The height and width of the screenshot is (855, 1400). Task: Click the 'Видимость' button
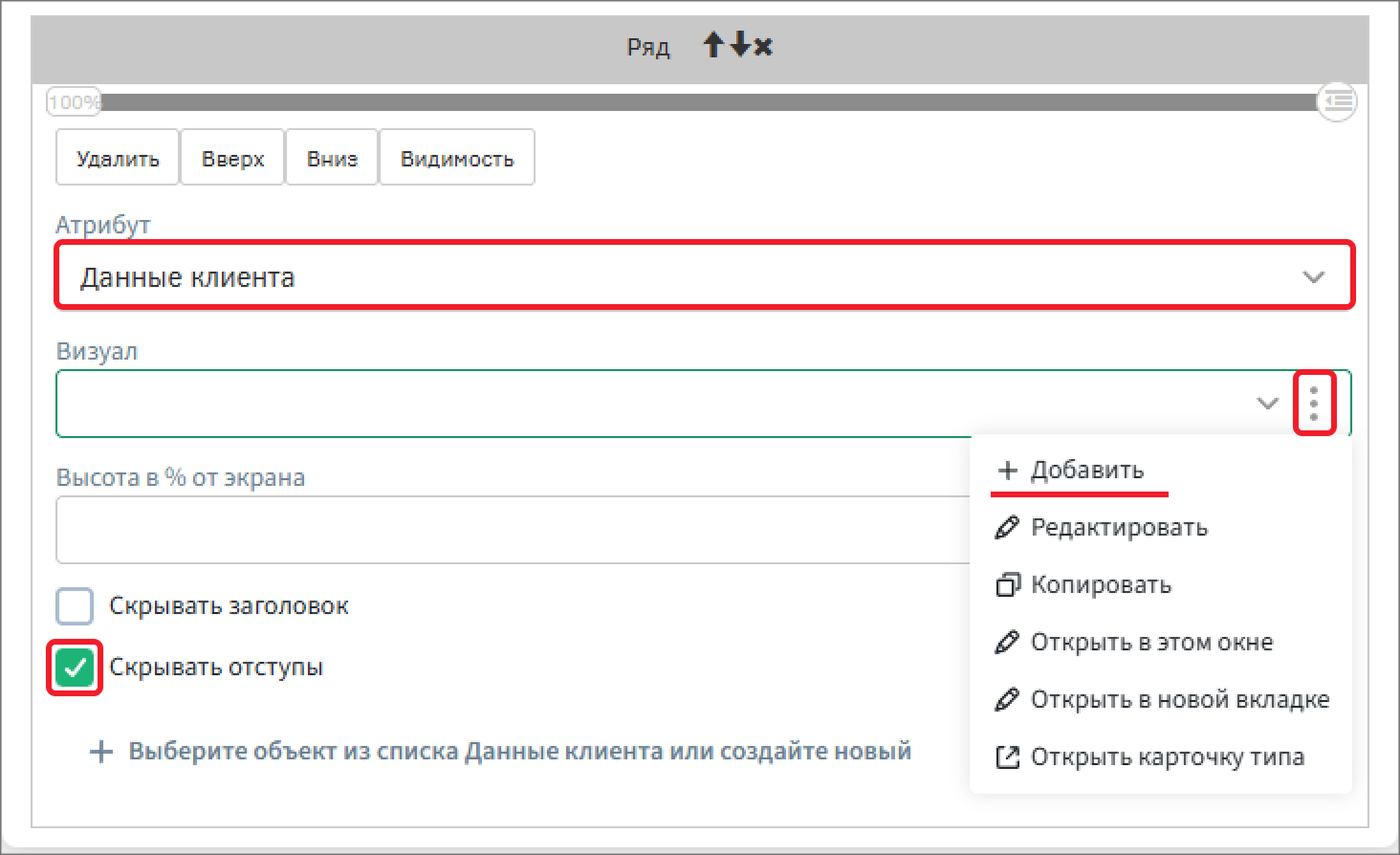pos(457,159)
